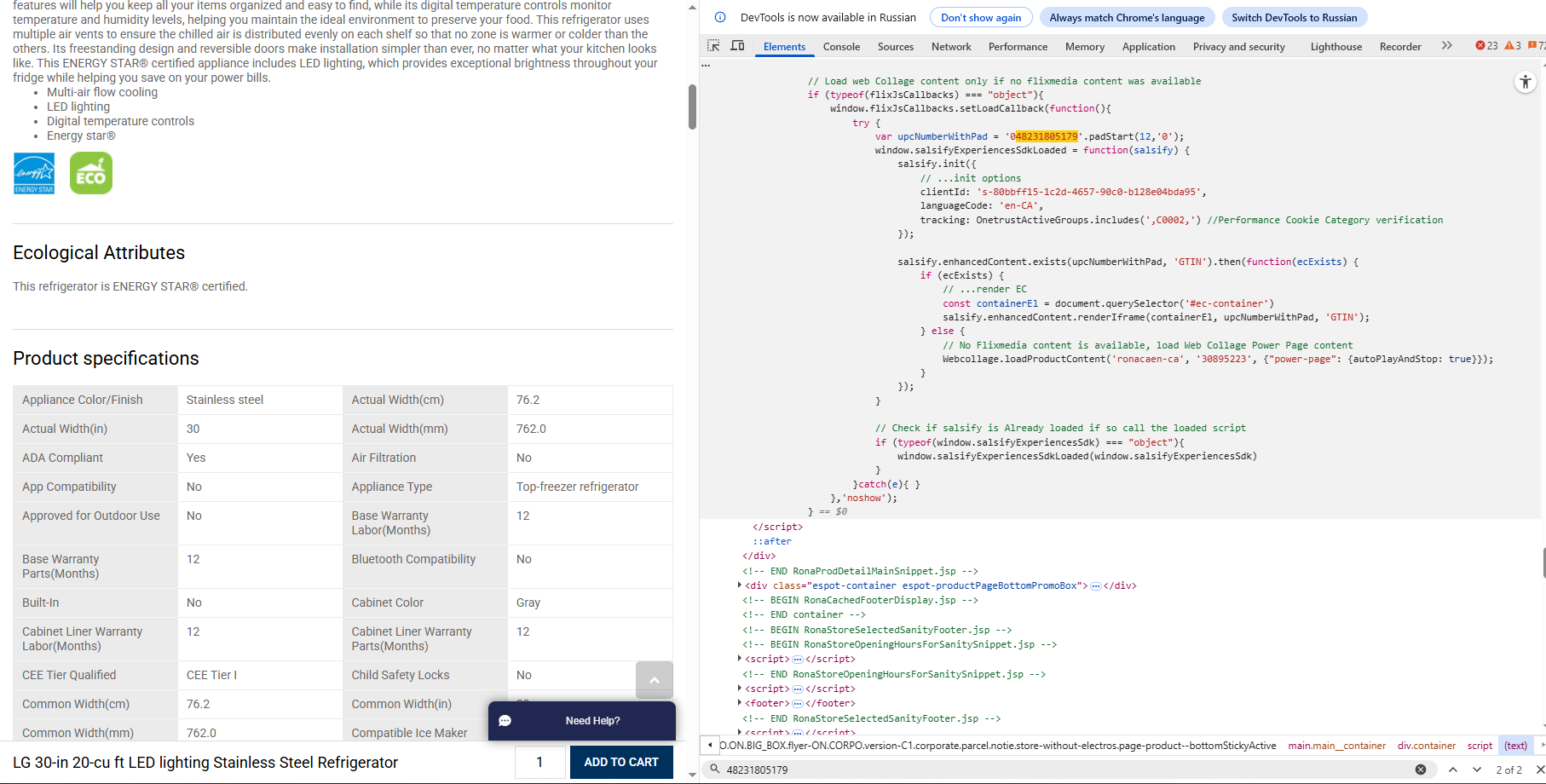The width and height of the screenshot is (1546, 784).
Task: Open the Network tab
Action: click(951, 47)
